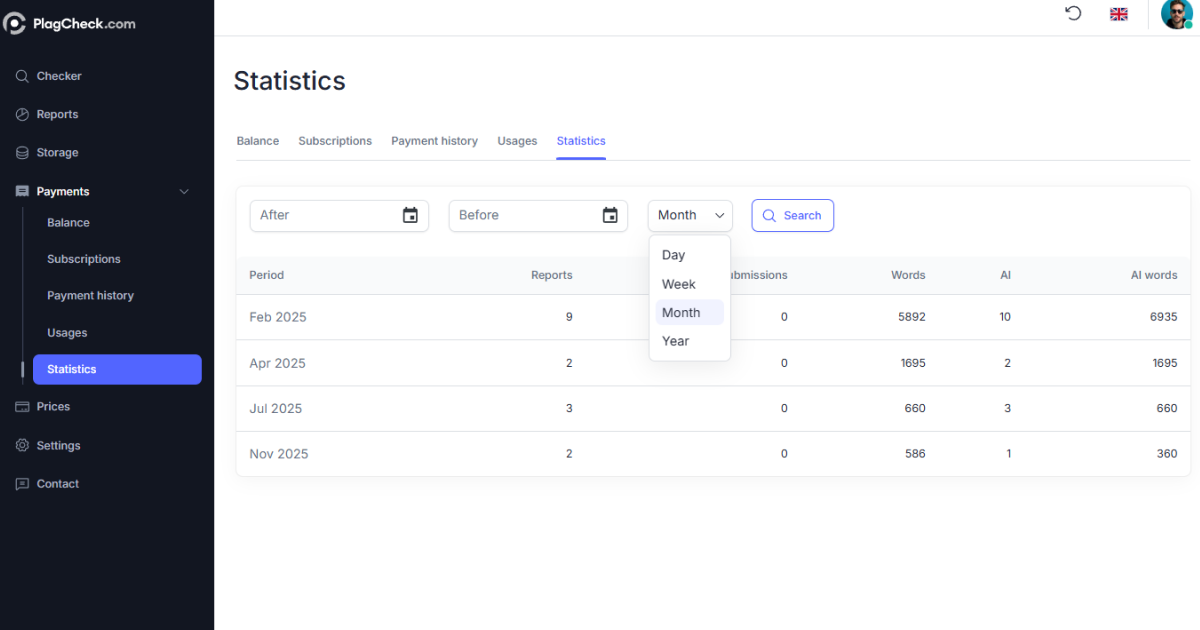Select the Checker magnifier icon in sidebar
Image resolution: width=1200 pixels, height=630 pixels.
[x=21, y=75]
